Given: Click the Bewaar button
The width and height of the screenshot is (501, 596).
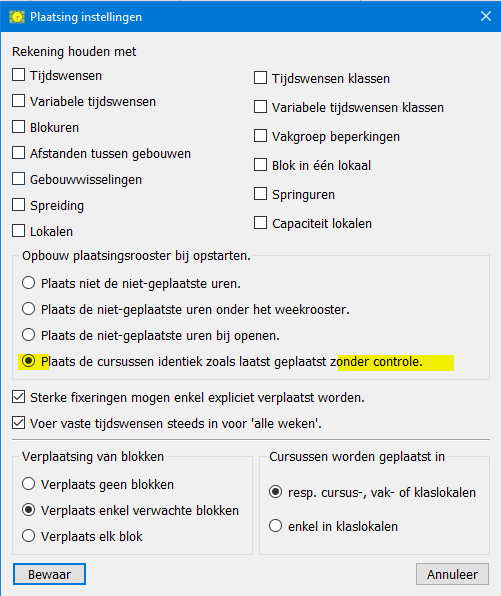Looking at the screenshot, I should (49, 574).
